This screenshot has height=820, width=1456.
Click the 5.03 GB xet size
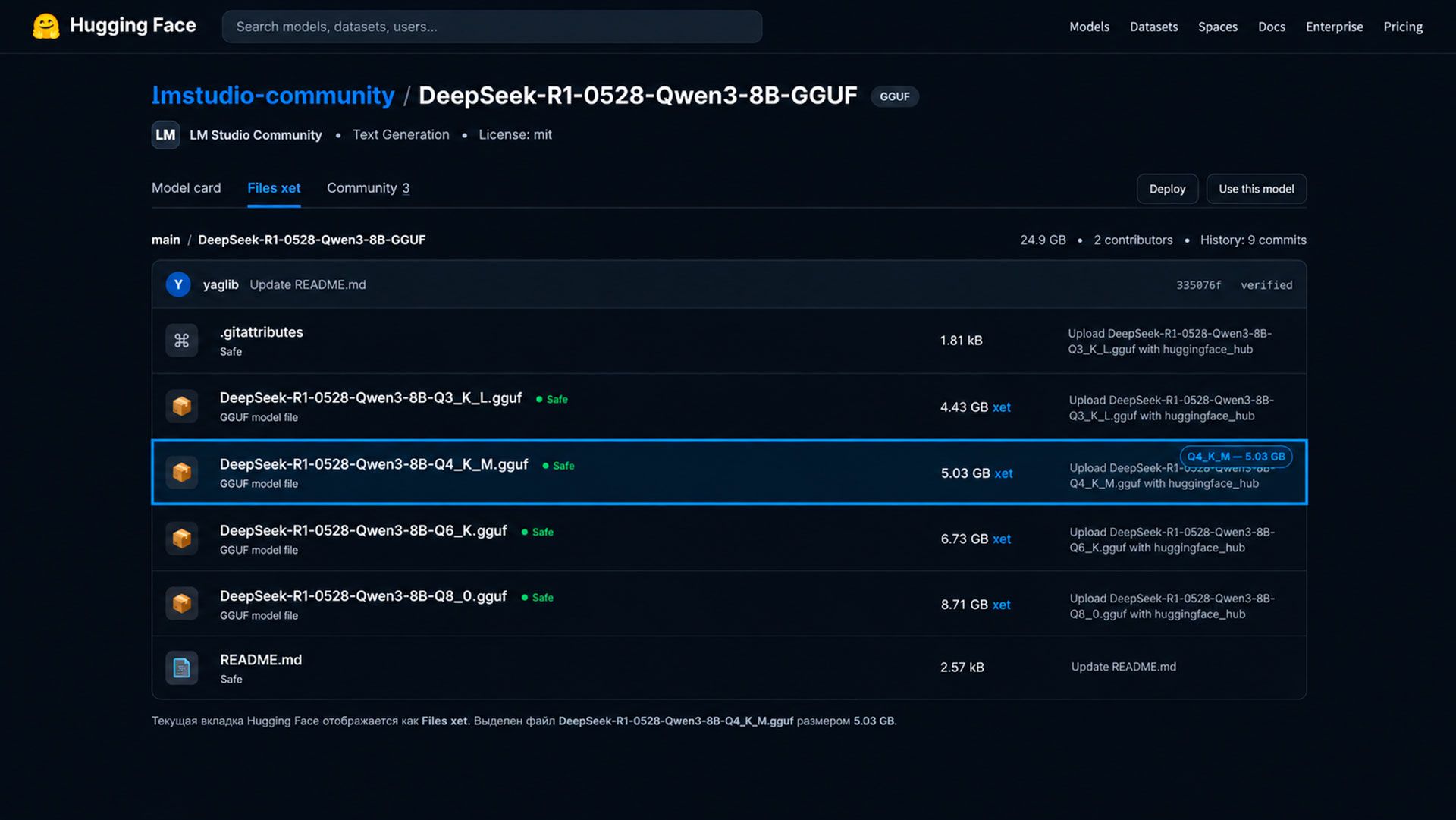pos(977,473)
